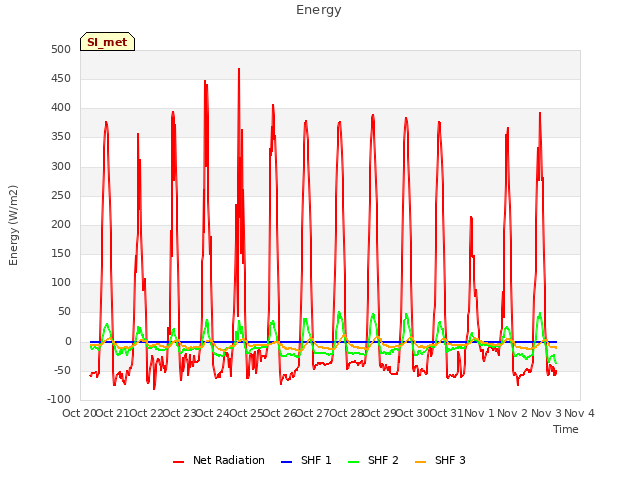Image resolution: width=640 pixels, height=480 pixels.
Task: Click the green SHF 2 legend swatch
Action: tap(353, 462)
